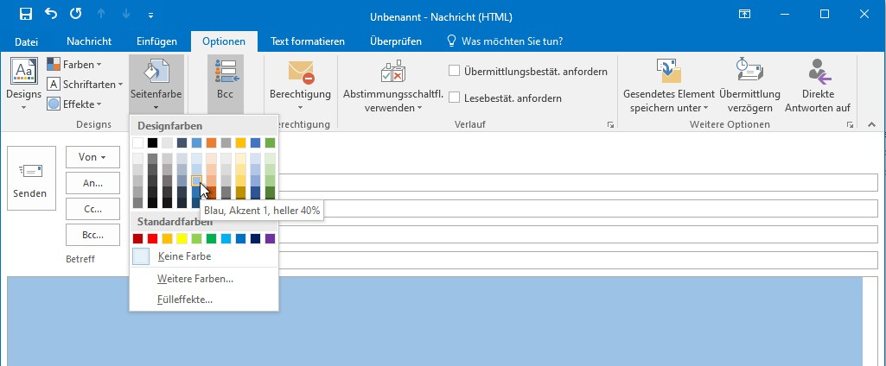This screenshot has height=366, width=886.
Task: Open the Berechtigung envelope icon
Action: coord(301,72)
